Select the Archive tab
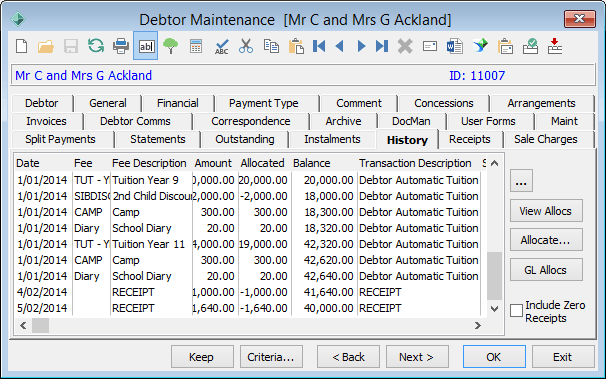This screenshot has width=606, height=379. coord(343,121)
